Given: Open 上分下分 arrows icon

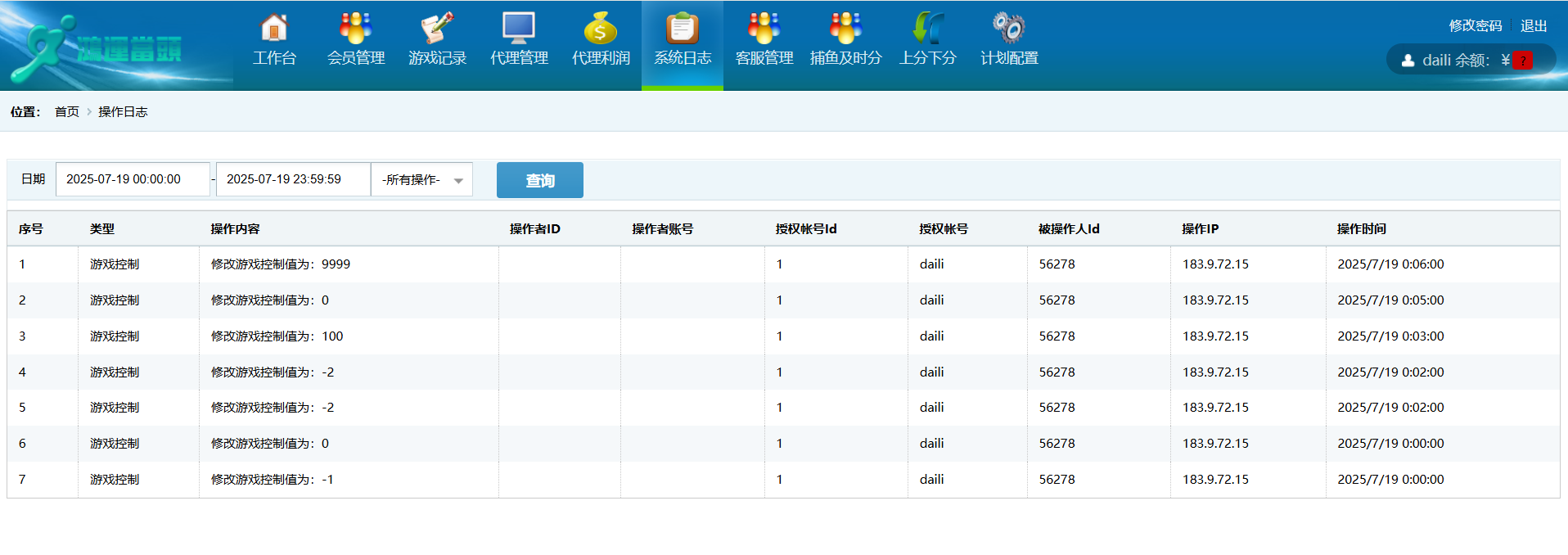Looking at the screenshot, I should click(927, 29).
